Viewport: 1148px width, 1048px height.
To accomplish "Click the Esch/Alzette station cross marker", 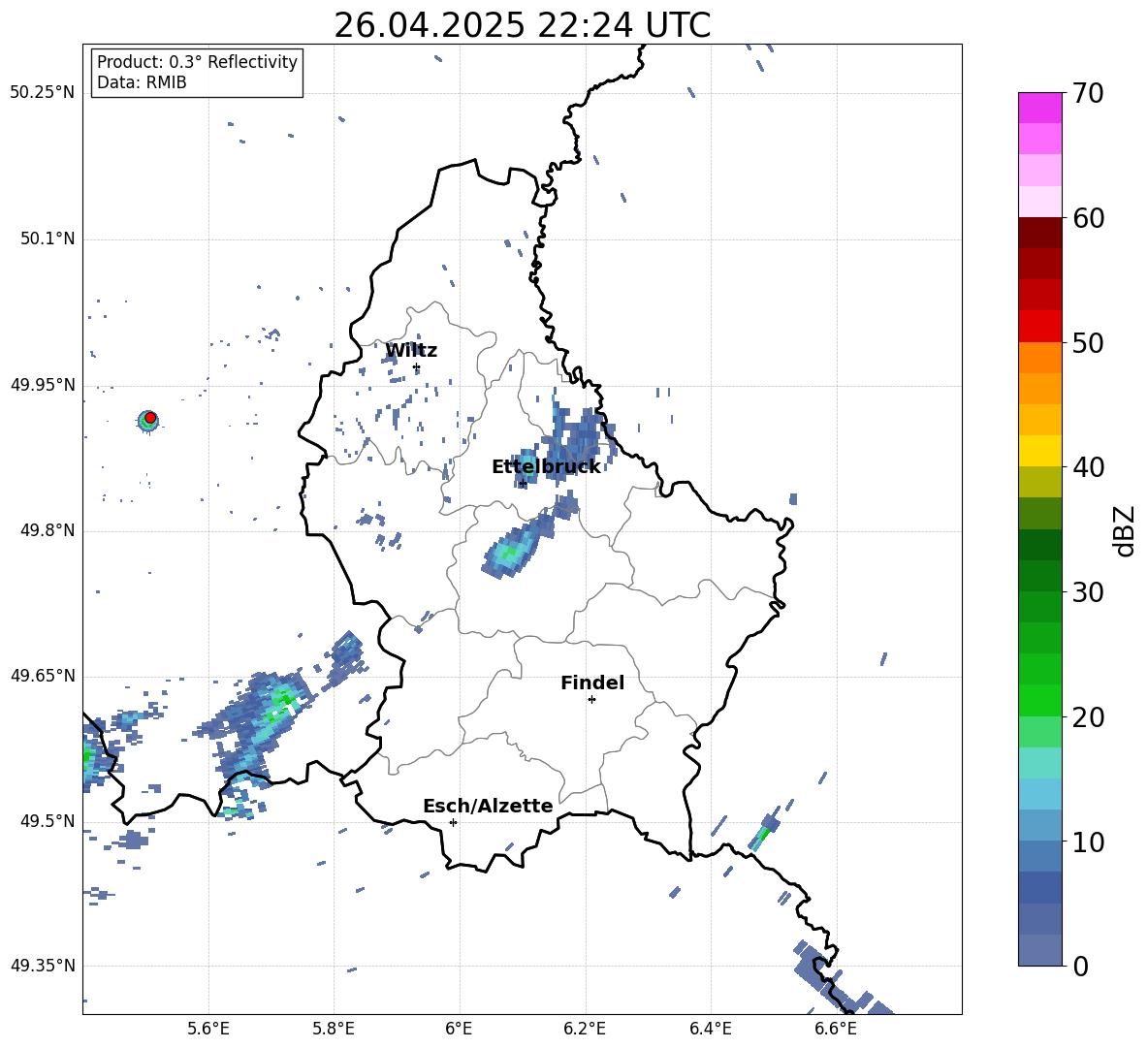I will [x=453, y=822].
